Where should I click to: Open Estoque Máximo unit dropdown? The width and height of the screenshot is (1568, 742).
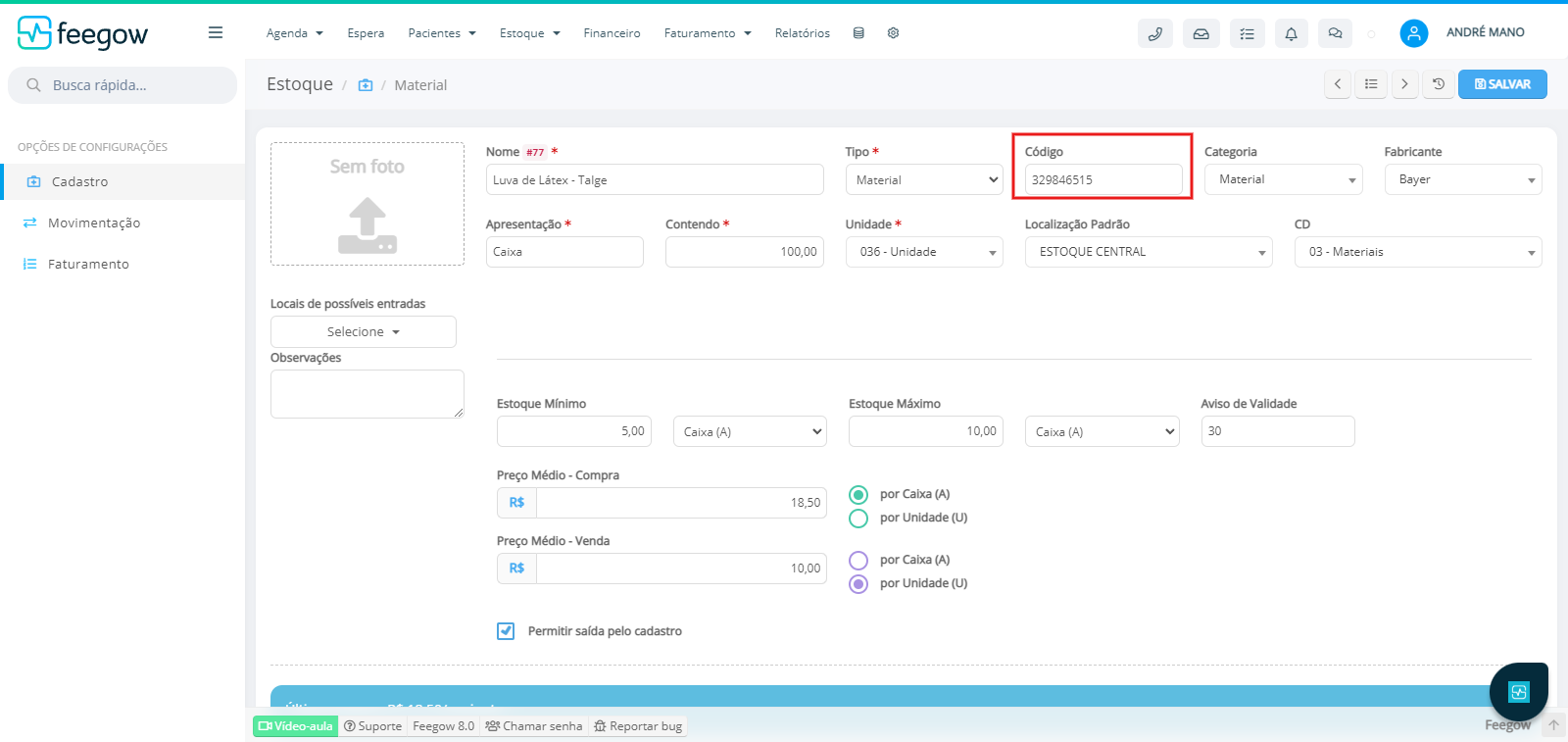[x=1102, y=431]
